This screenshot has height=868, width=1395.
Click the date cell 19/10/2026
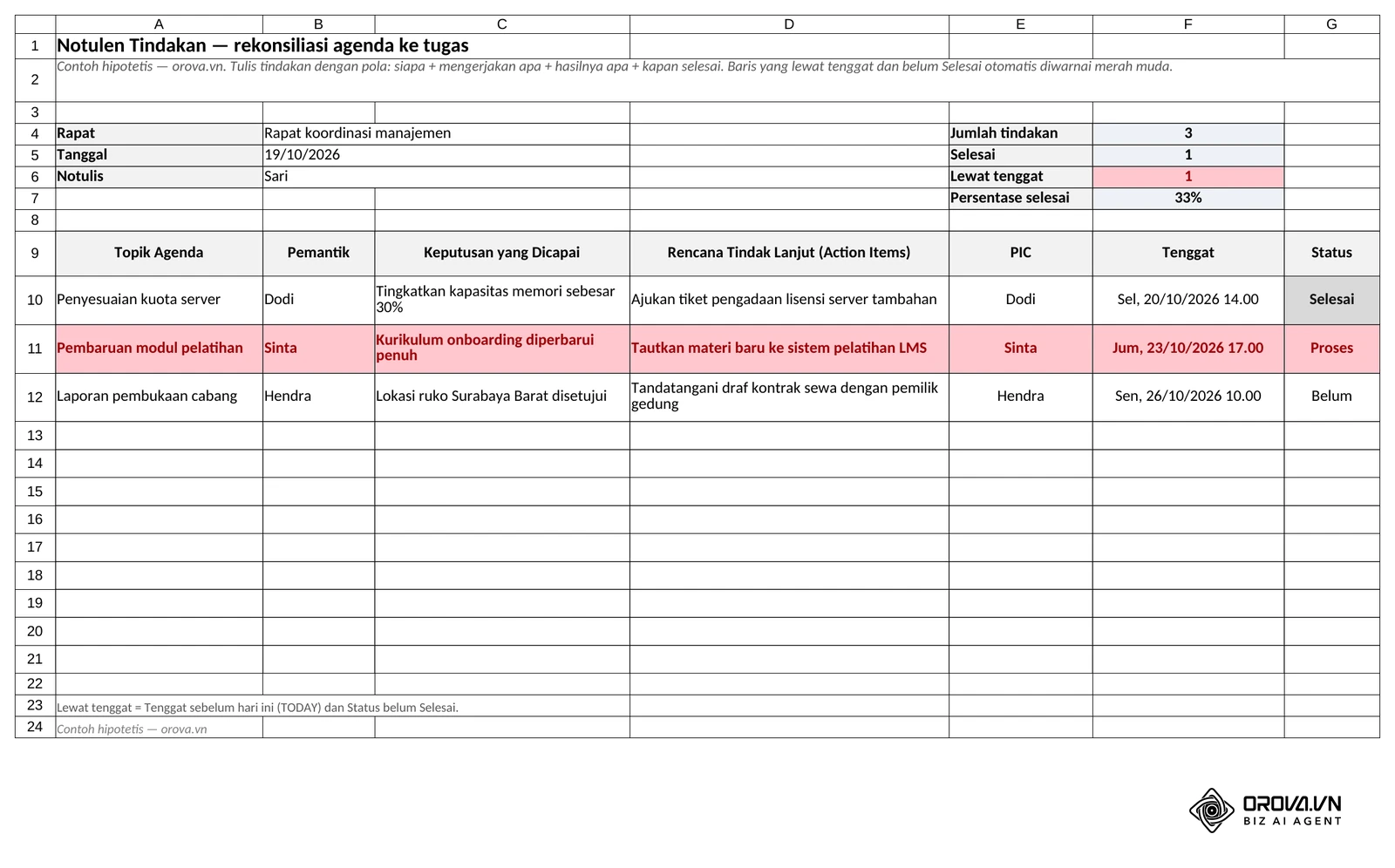[x=446, y=155]
